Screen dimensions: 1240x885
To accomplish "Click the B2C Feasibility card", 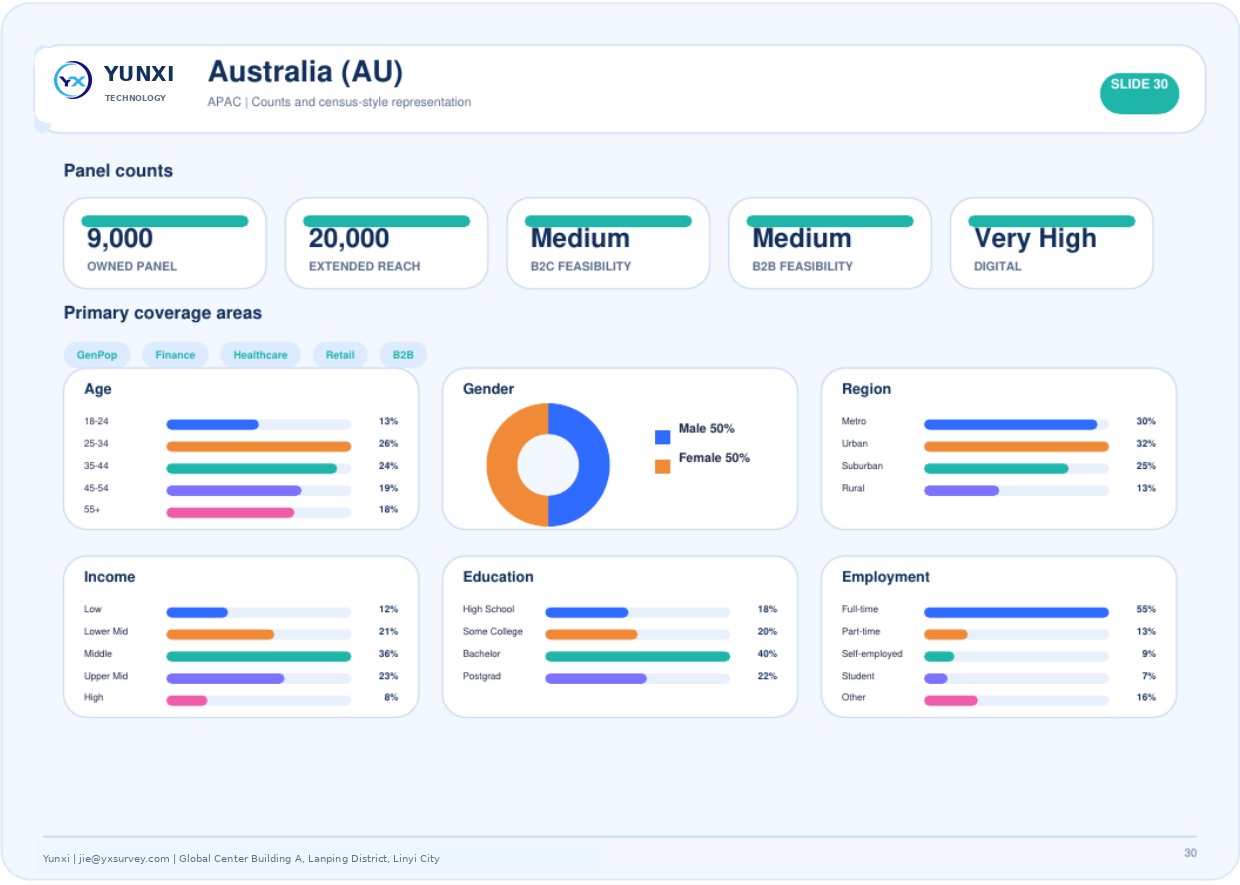I will pyautogui.click(x=608, y=243).
